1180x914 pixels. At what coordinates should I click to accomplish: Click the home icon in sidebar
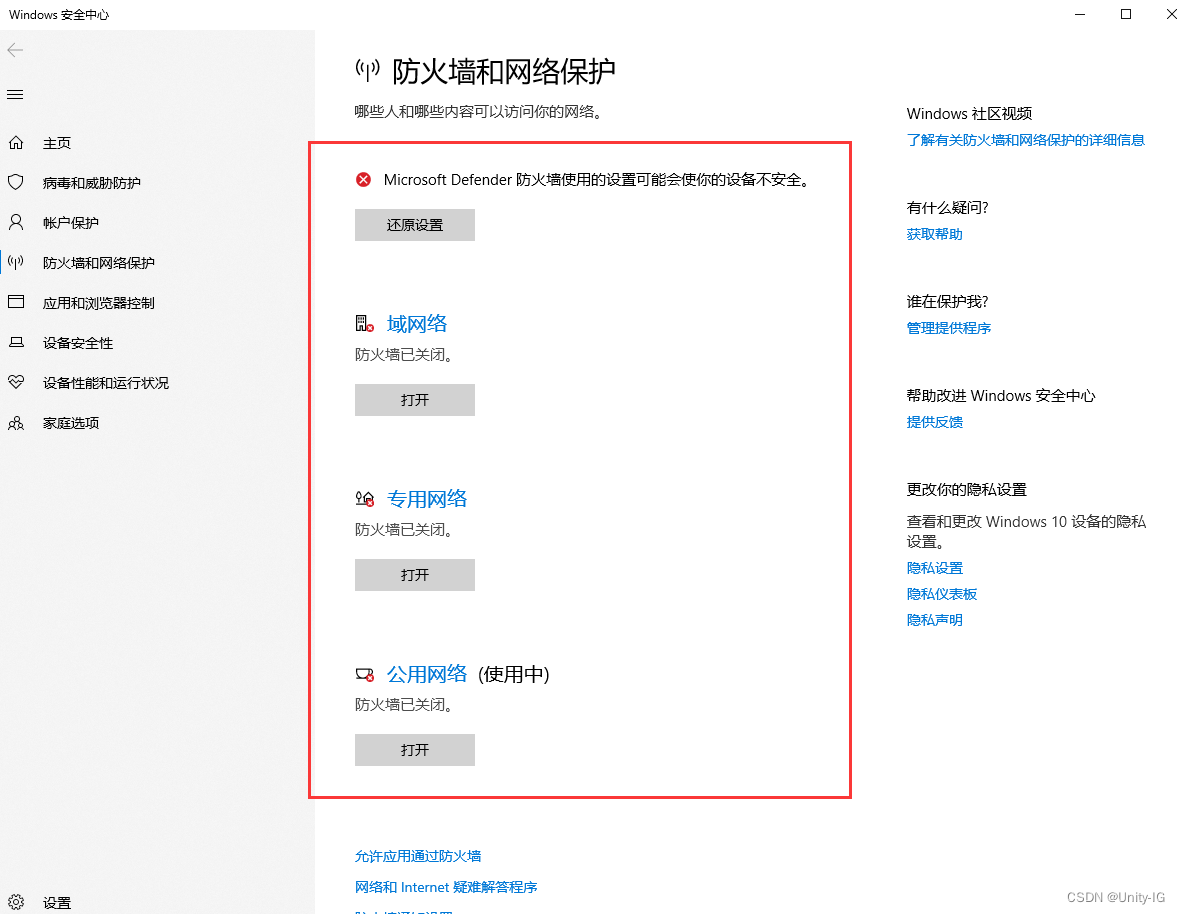click(16, 142)
